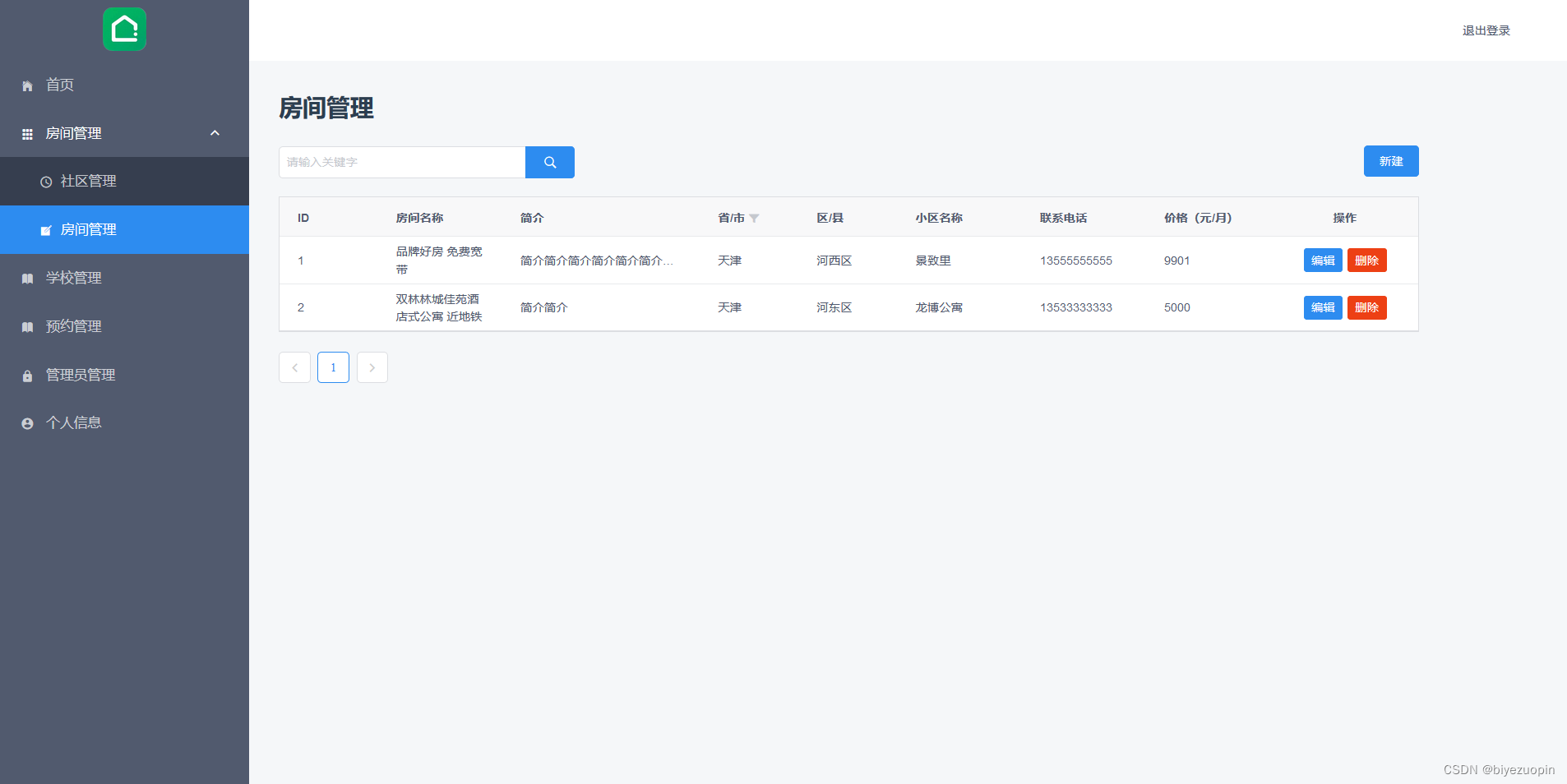Image resolution: width=1567 pixels, height=784 pixels.
Task: Open the 省/市 column filter icon
Action: (754, 219)
